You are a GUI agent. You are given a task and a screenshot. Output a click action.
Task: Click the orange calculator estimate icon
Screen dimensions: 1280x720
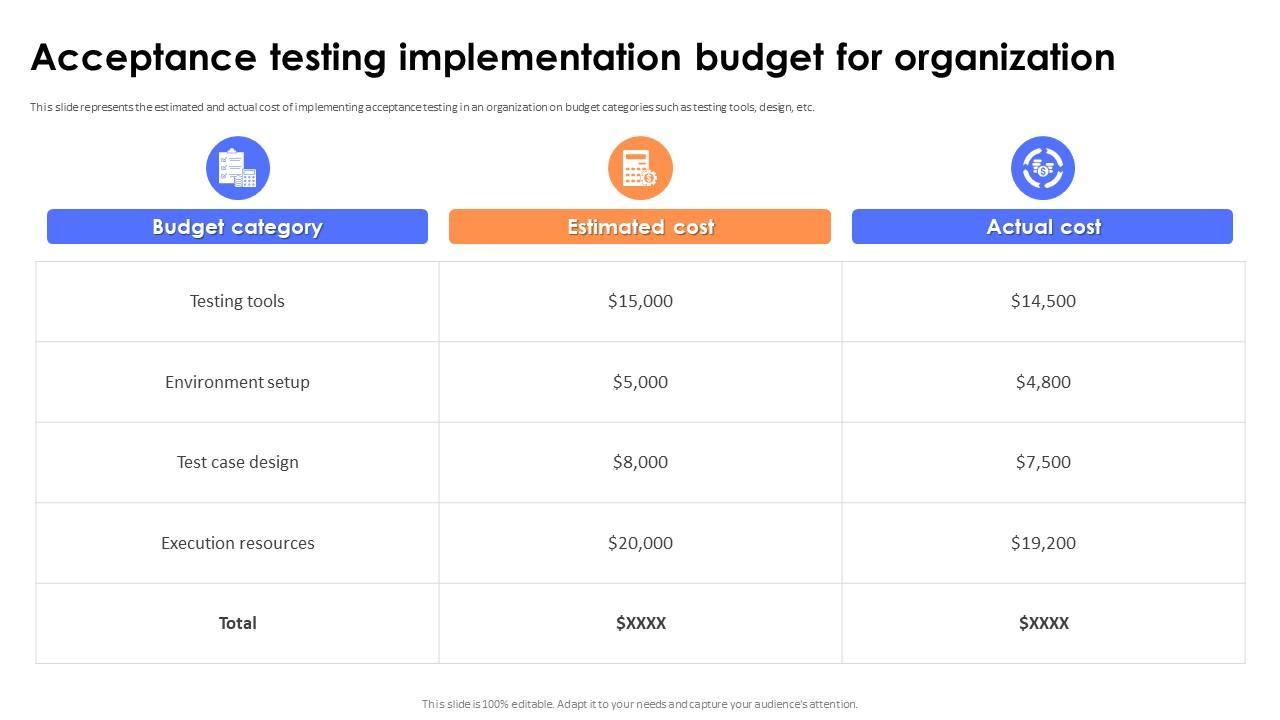(640, 168)
